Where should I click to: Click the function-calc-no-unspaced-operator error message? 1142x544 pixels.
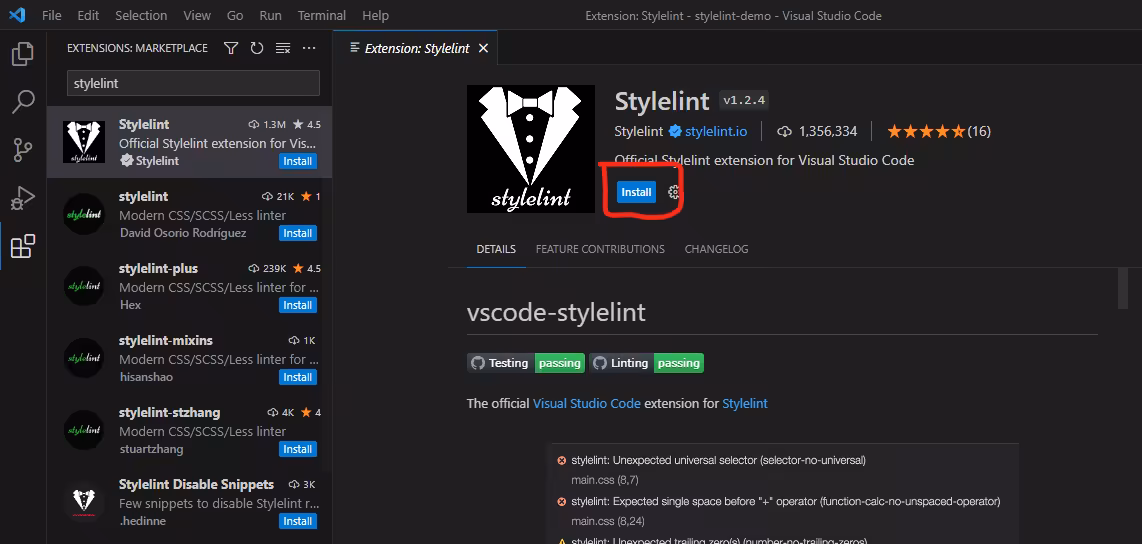[785, 502]
